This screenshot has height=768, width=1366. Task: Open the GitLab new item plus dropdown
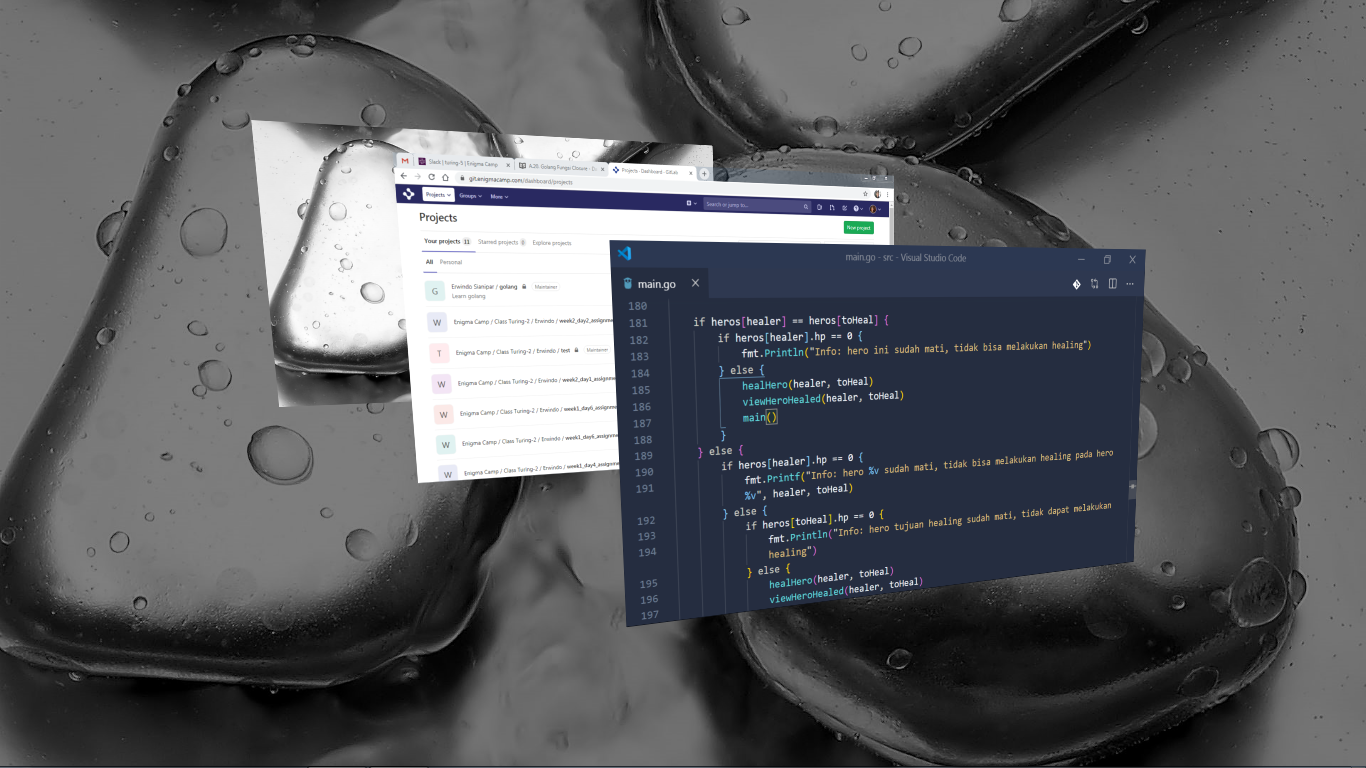pos(691,203)
